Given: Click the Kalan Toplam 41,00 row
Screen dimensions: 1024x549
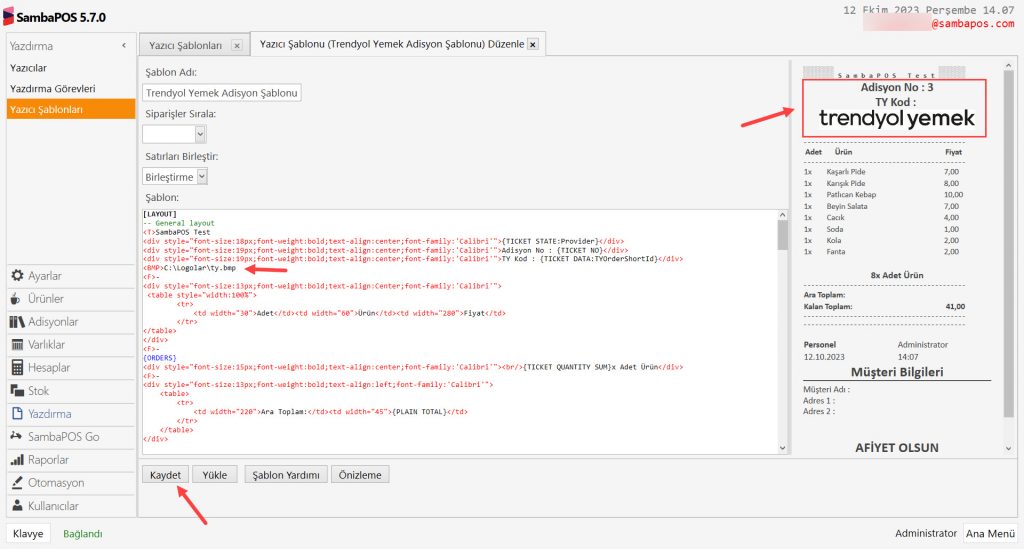Looking at the screenshot, I should [884, 306].
